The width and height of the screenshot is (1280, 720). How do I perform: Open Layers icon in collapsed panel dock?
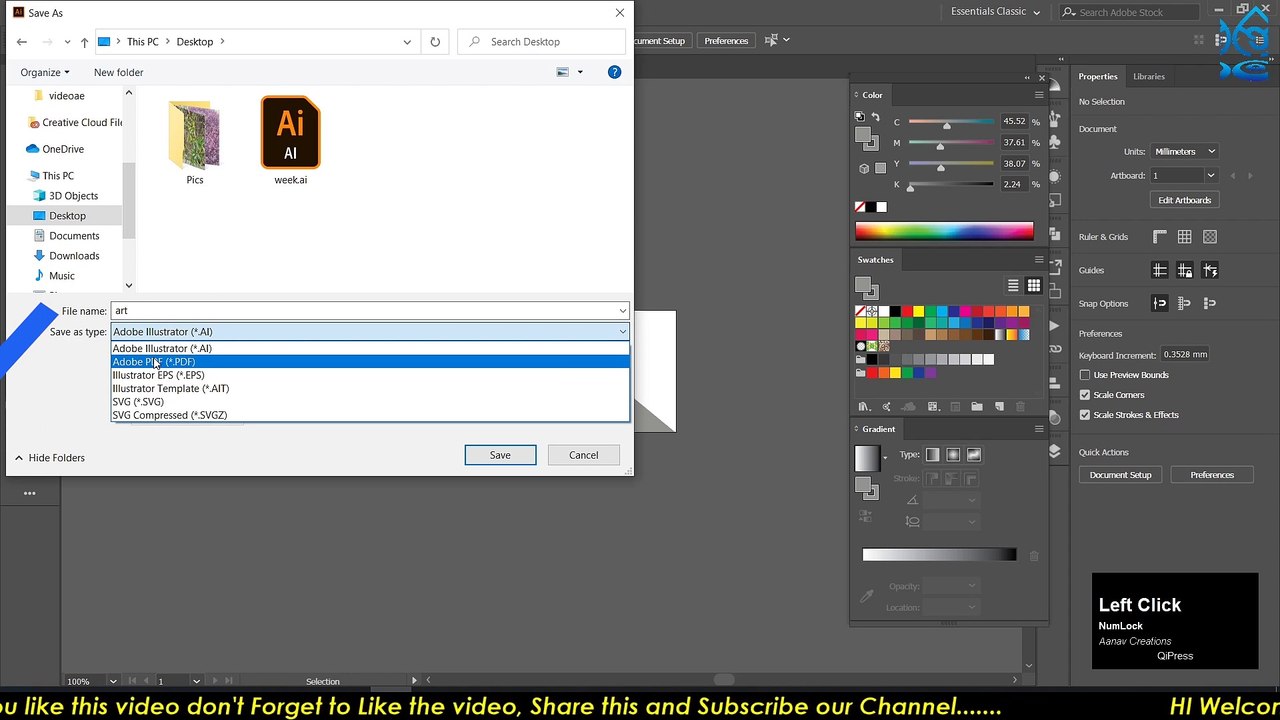point(1055,452)
